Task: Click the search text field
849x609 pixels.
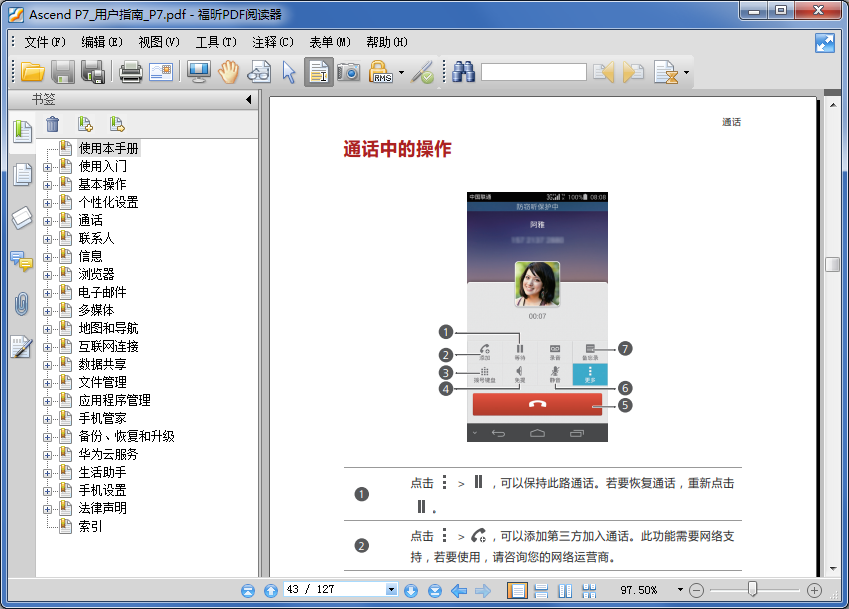Action: click(534, 72)
